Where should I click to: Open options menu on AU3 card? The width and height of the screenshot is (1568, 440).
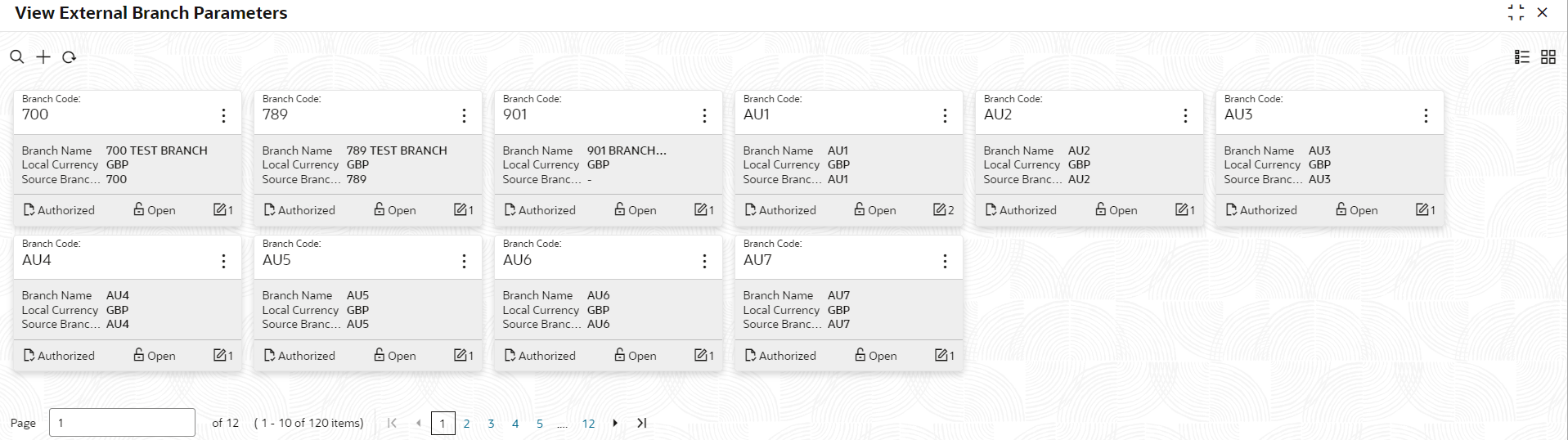click(1426, 116)
